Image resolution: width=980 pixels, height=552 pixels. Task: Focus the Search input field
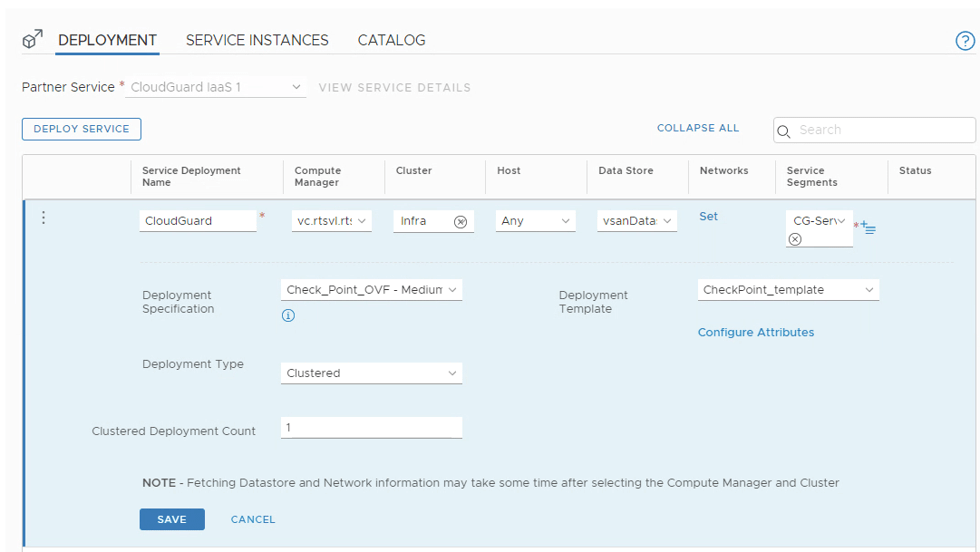point(874,130)
